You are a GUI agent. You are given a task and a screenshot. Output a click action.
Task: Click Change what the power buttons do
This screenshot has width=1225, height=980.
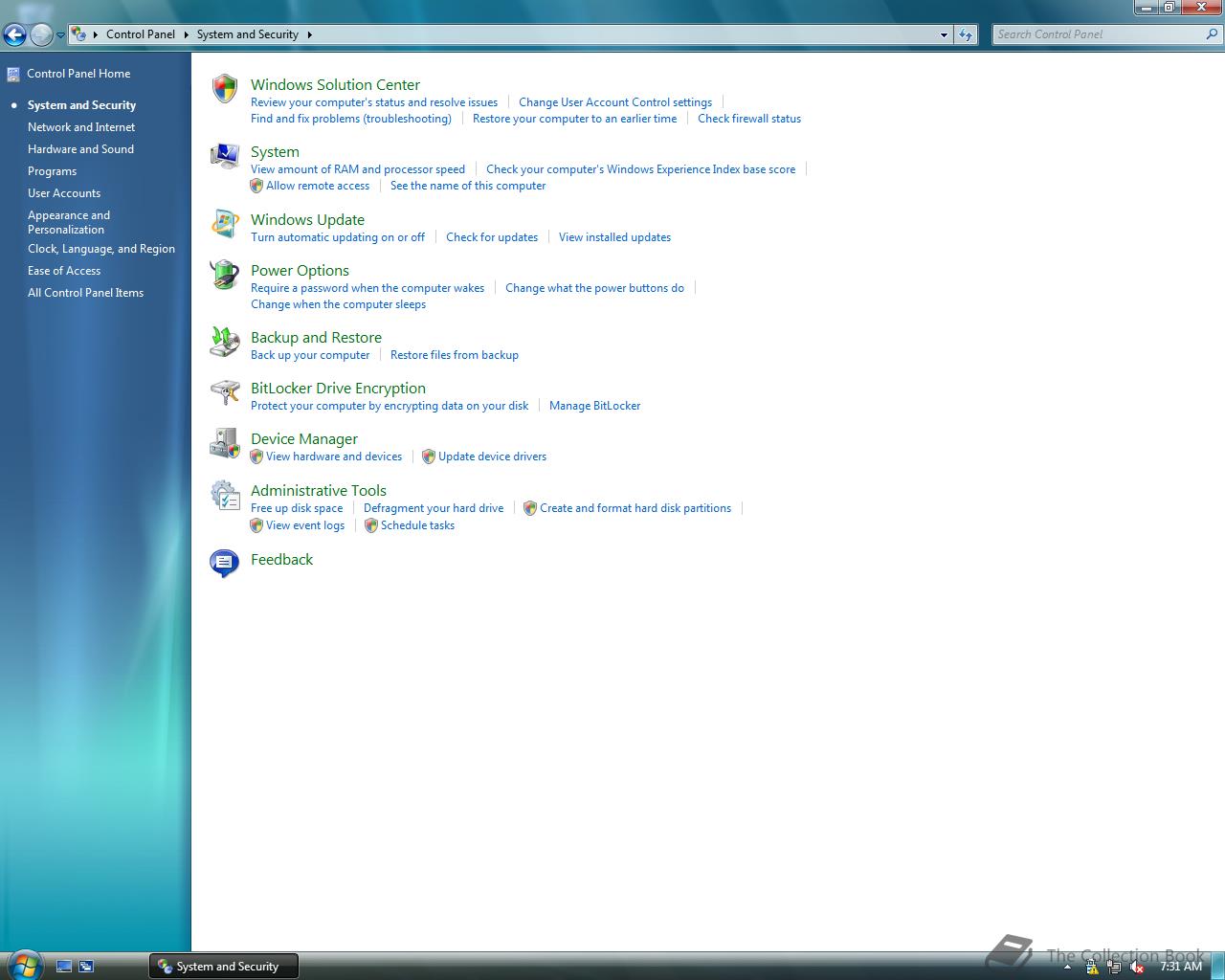coord(594,288)
